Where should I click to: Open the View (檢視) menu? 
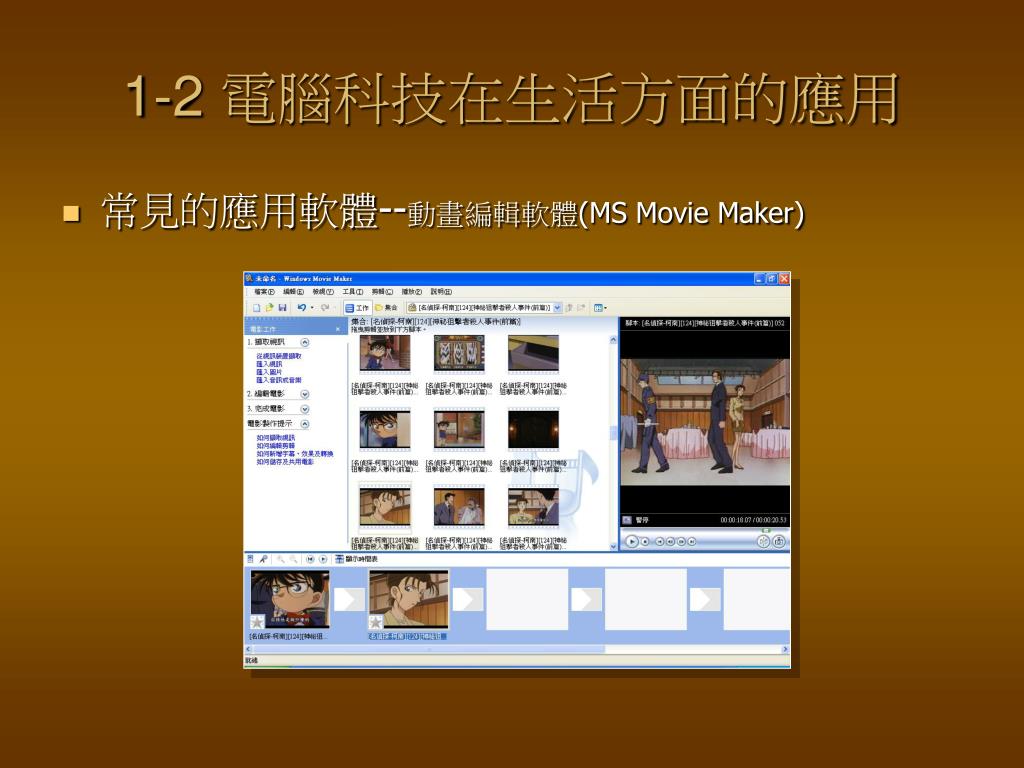point(323,292)
